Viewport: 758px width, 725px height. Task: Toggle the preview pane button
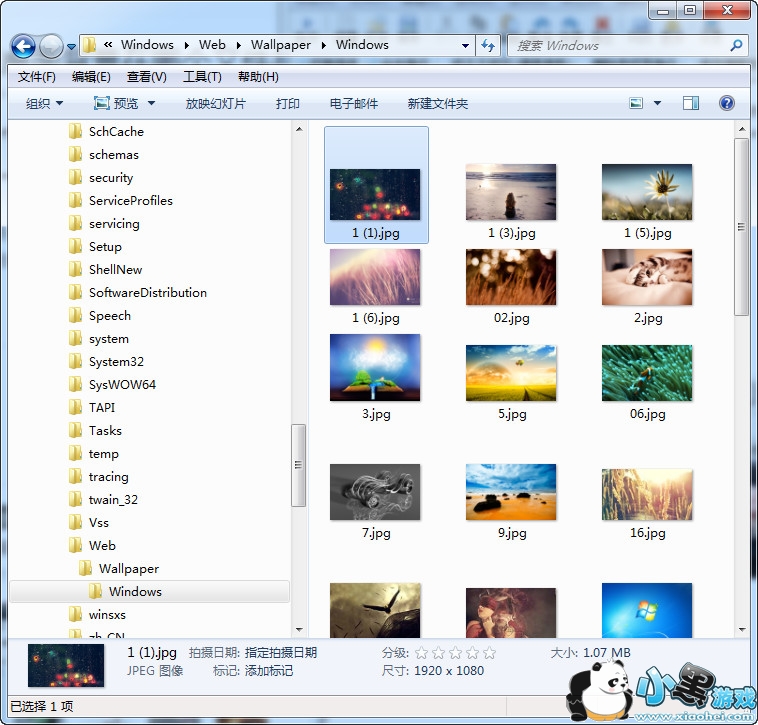click(x=690, y=103)
